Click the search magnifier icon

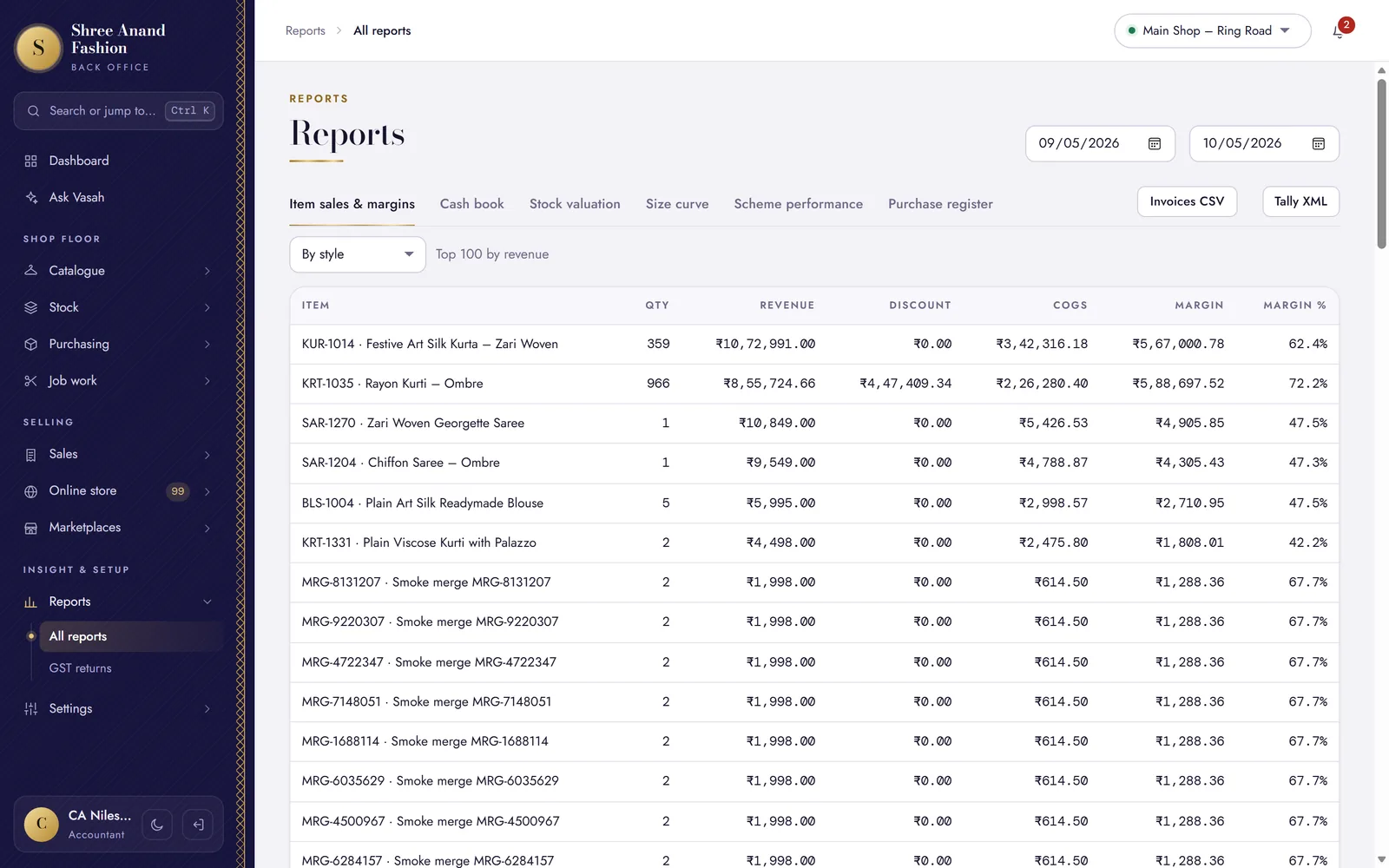point(34,111)
